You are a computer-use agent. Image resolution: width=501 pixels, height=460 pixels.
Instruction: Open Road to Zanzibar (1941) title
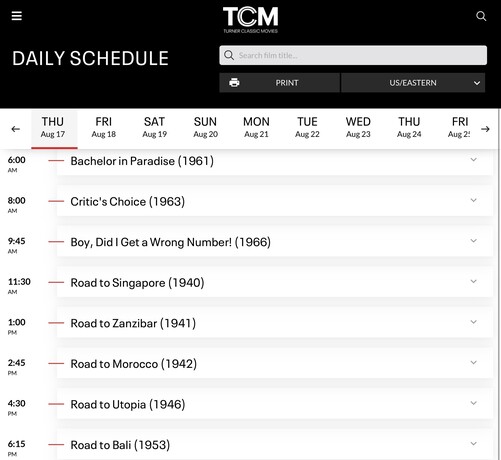click(x=133, y=323)
